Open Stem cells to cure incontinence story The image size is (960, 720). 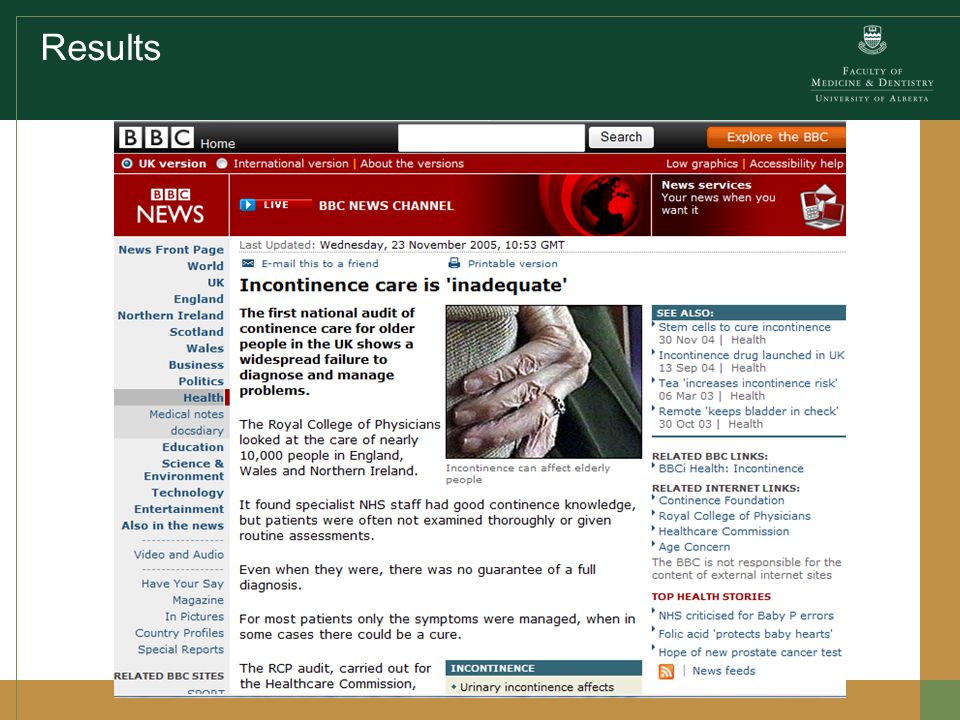[x=744, y=328]
